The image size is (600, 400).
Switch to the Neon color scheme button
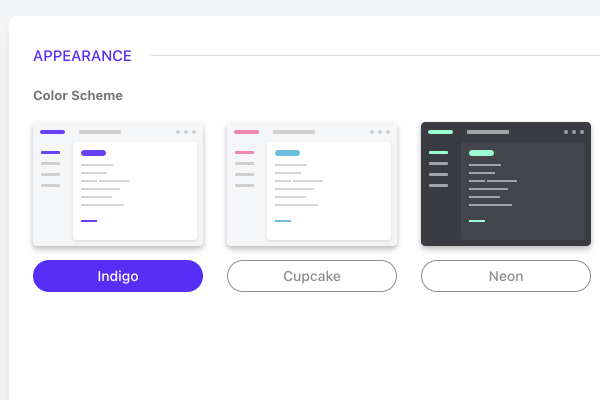[x=506, y=276]
